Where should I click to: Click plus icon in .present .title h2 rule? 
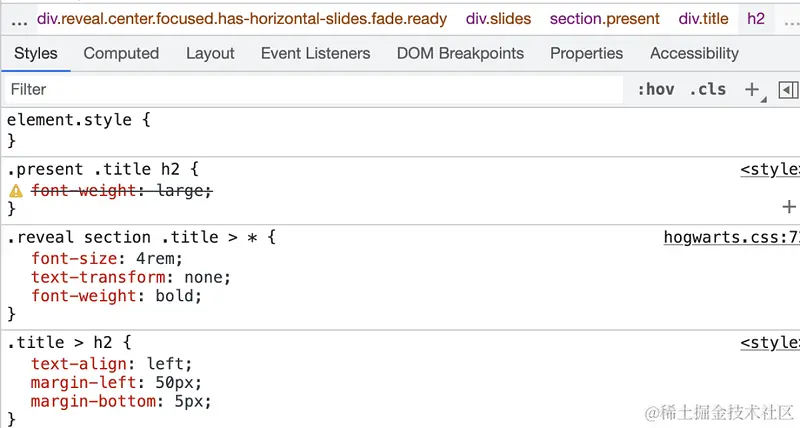click(x=789, y=207)
